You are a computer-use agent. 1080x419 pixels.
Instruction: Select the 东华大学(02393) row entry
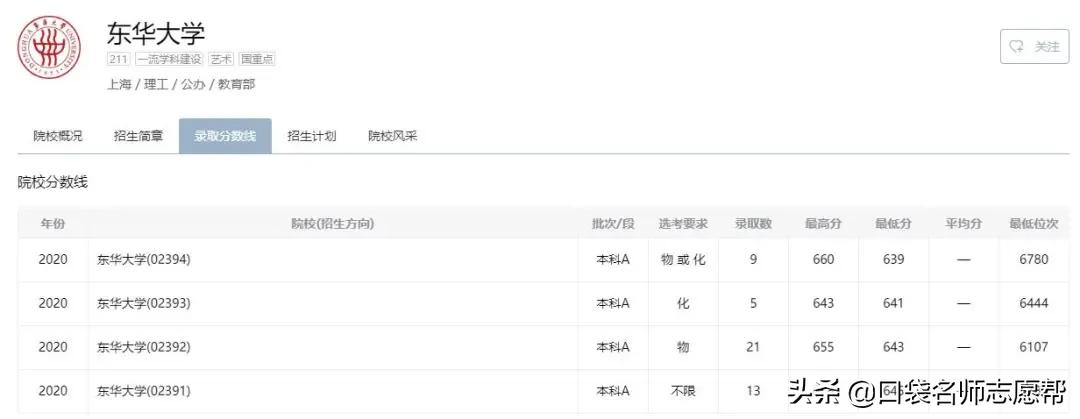pos(144,303)
